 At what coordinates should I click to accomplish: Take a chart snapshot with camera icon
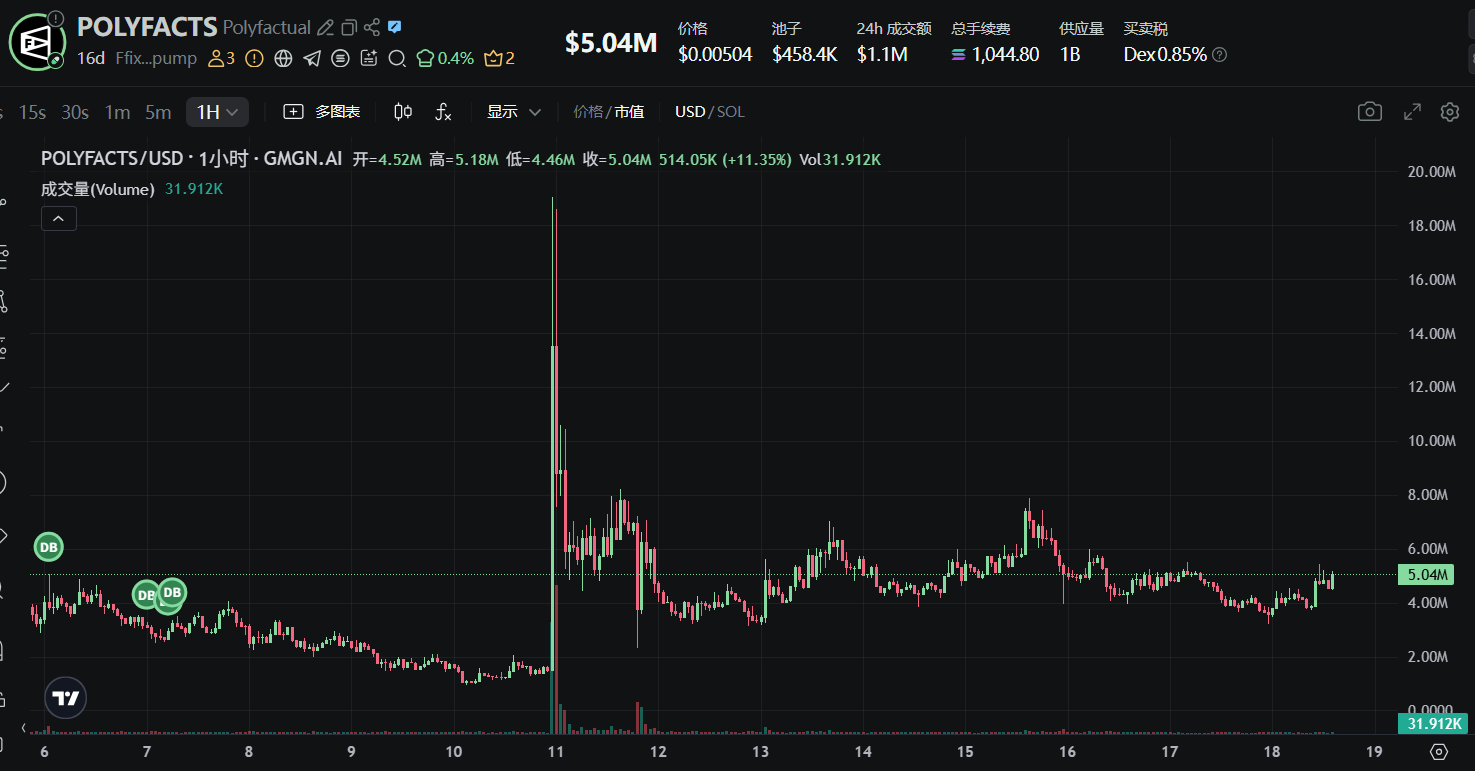click(x=1369, y=112)
